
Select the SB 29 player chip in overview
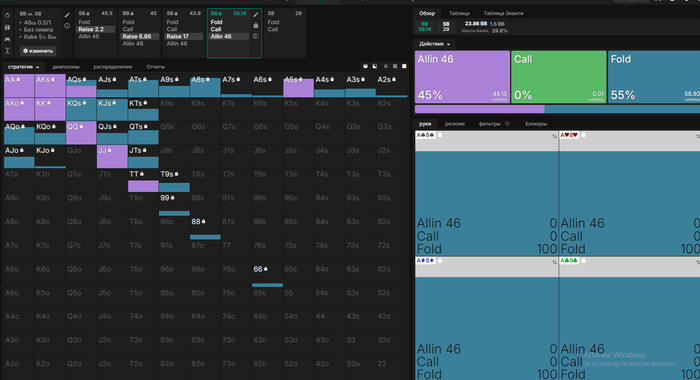[446, 27]
